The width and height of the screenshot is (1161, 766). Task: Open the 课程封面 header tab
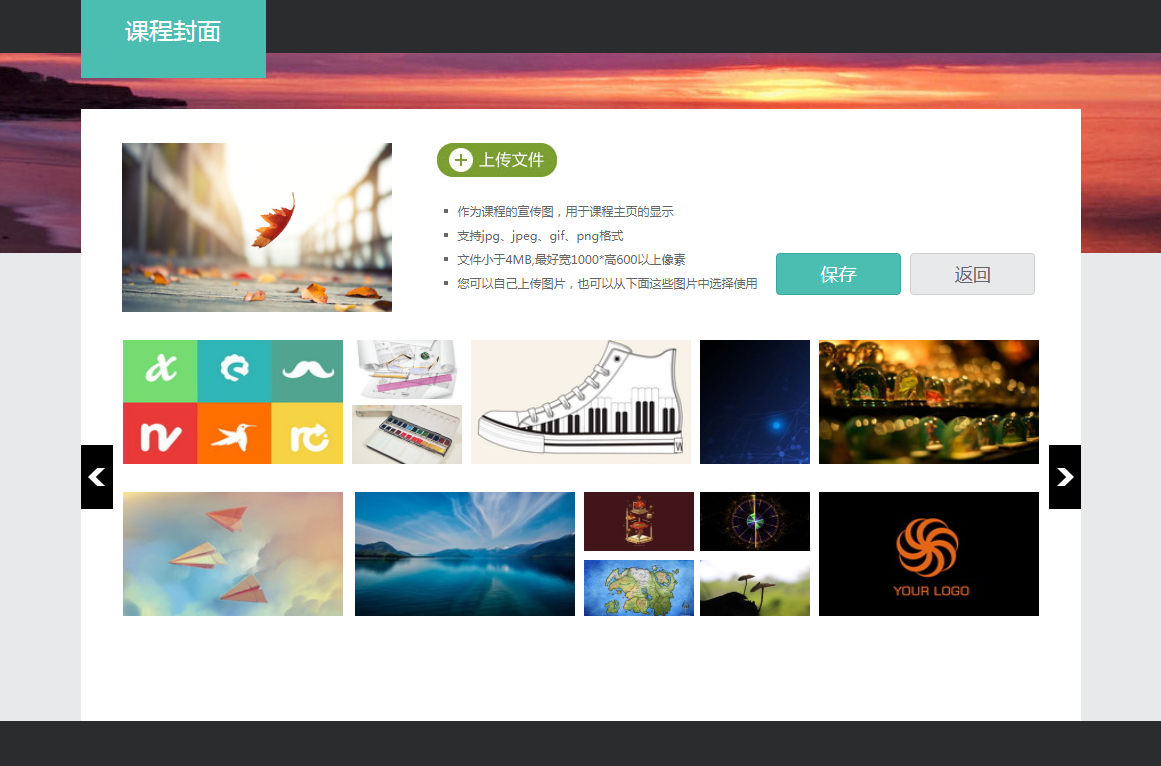173,37
